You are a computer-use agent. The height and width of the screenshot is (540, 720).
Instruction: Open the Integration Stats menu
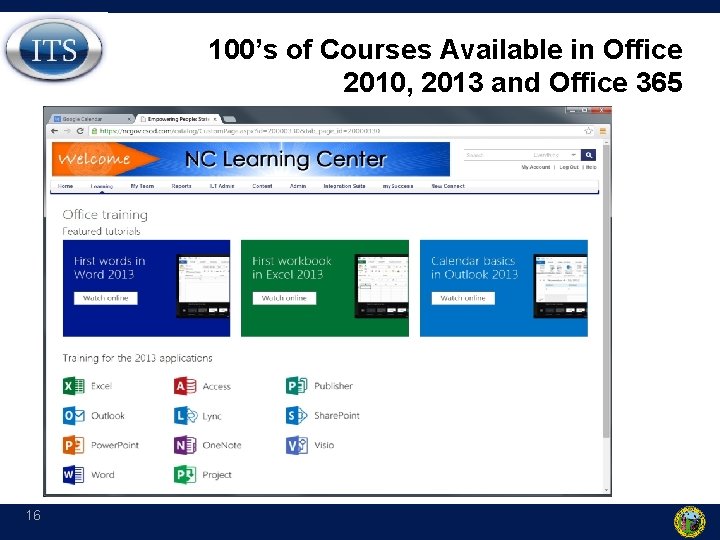344,186
